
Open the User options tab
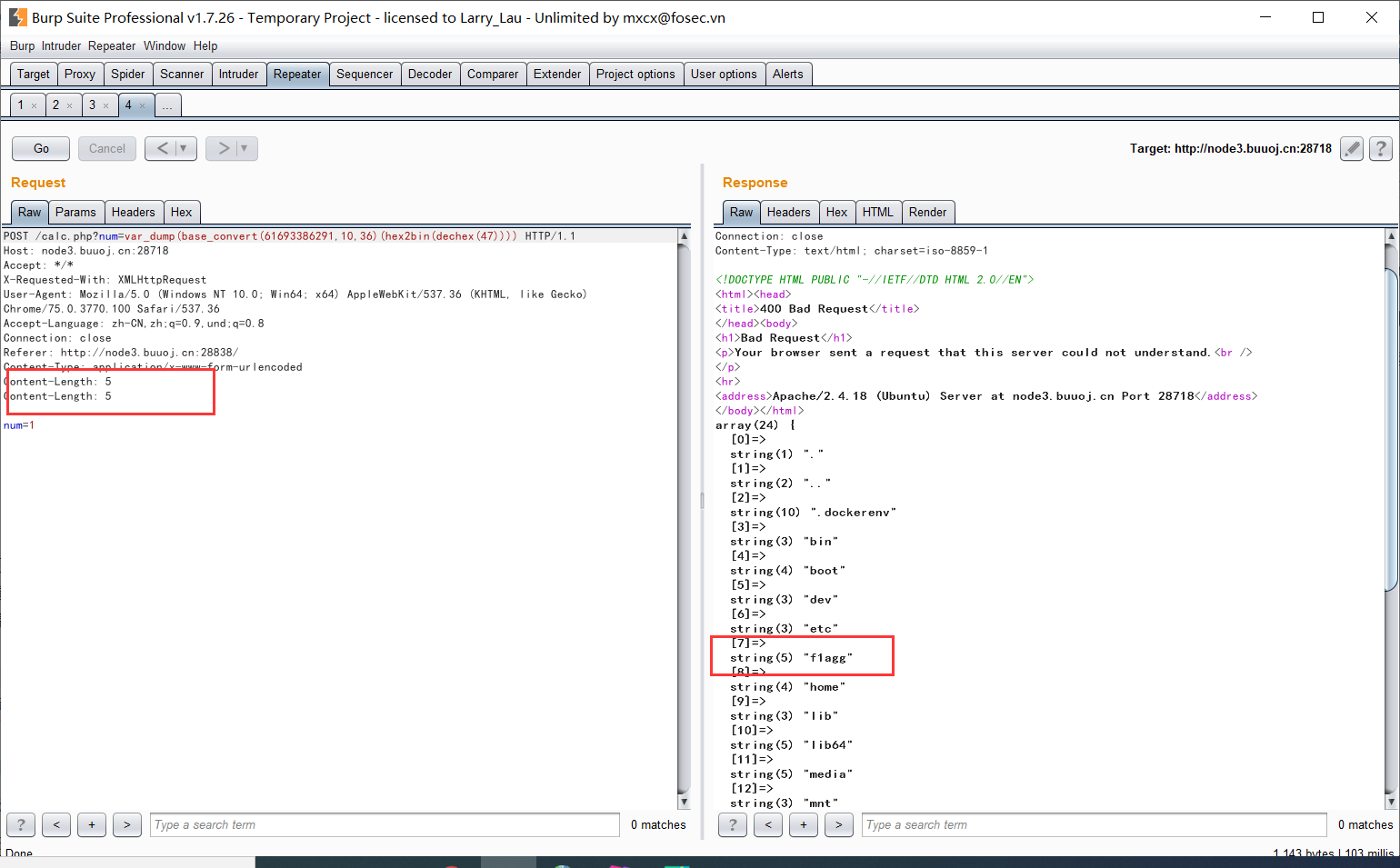724,74
